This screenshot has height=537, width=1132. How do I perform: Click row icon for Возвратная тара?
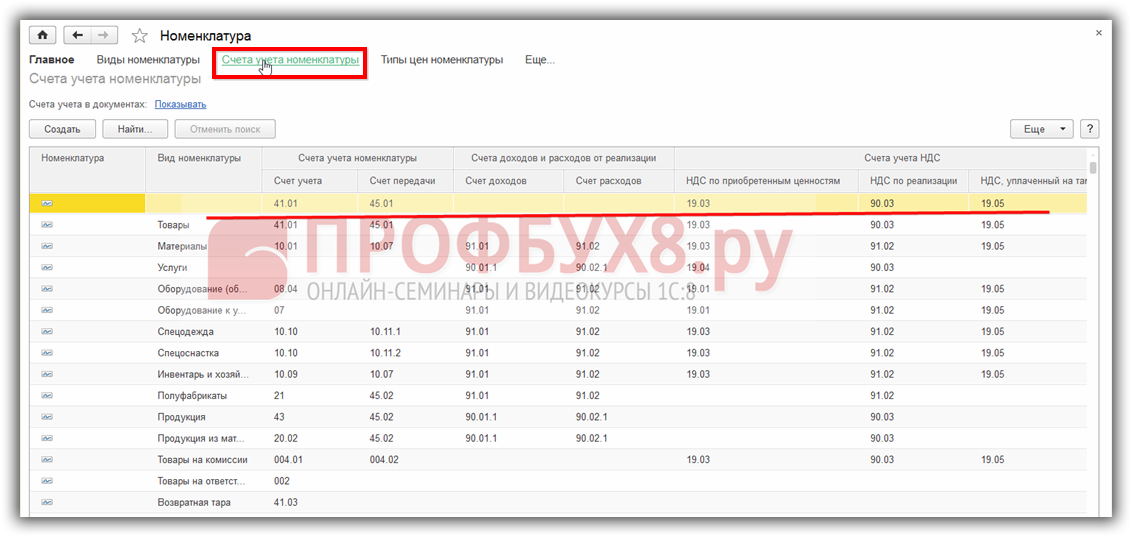47,502
